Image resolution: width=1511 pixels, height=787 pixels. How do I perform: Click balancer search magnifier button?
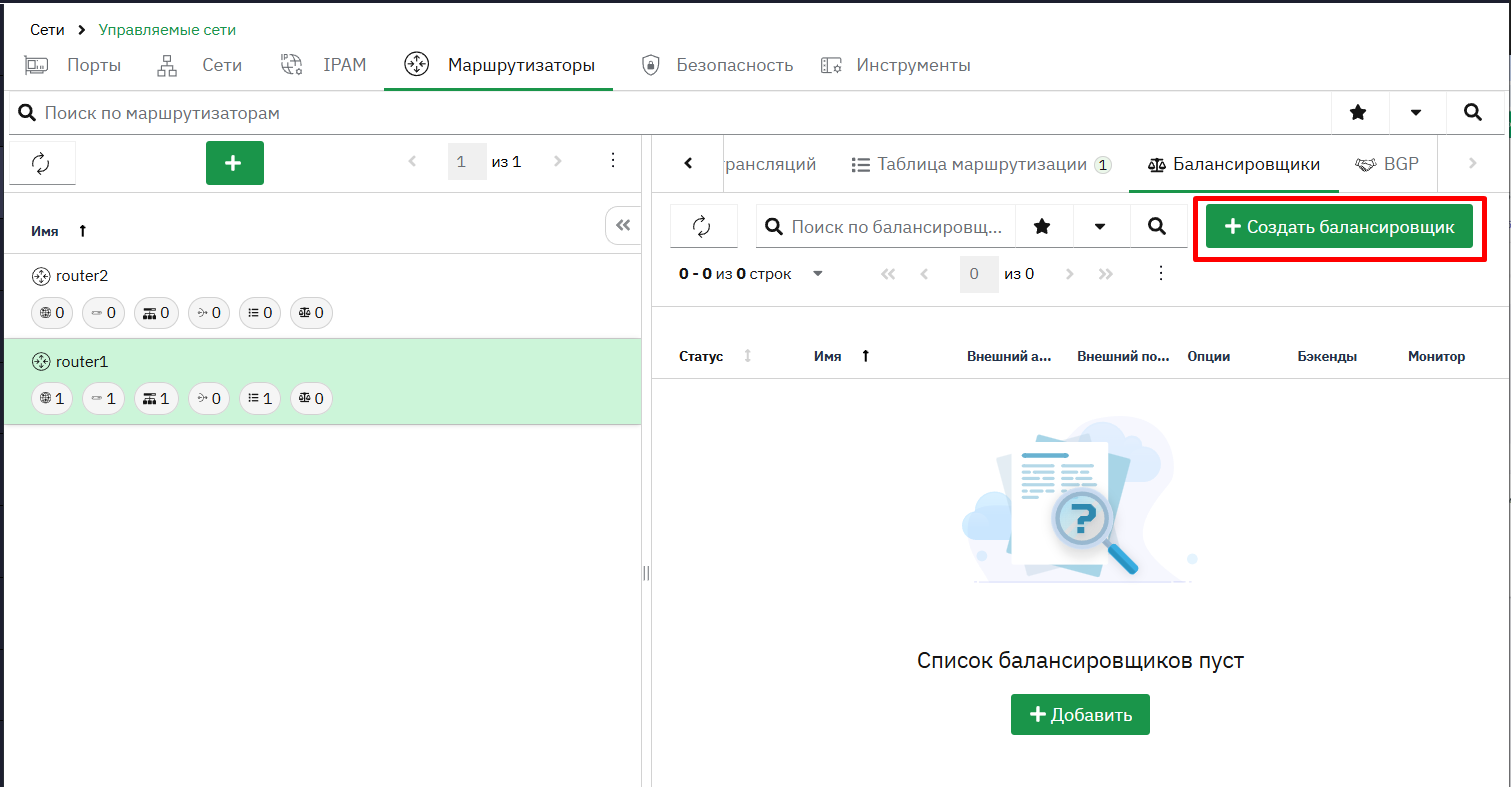(x=1158, y=226)
